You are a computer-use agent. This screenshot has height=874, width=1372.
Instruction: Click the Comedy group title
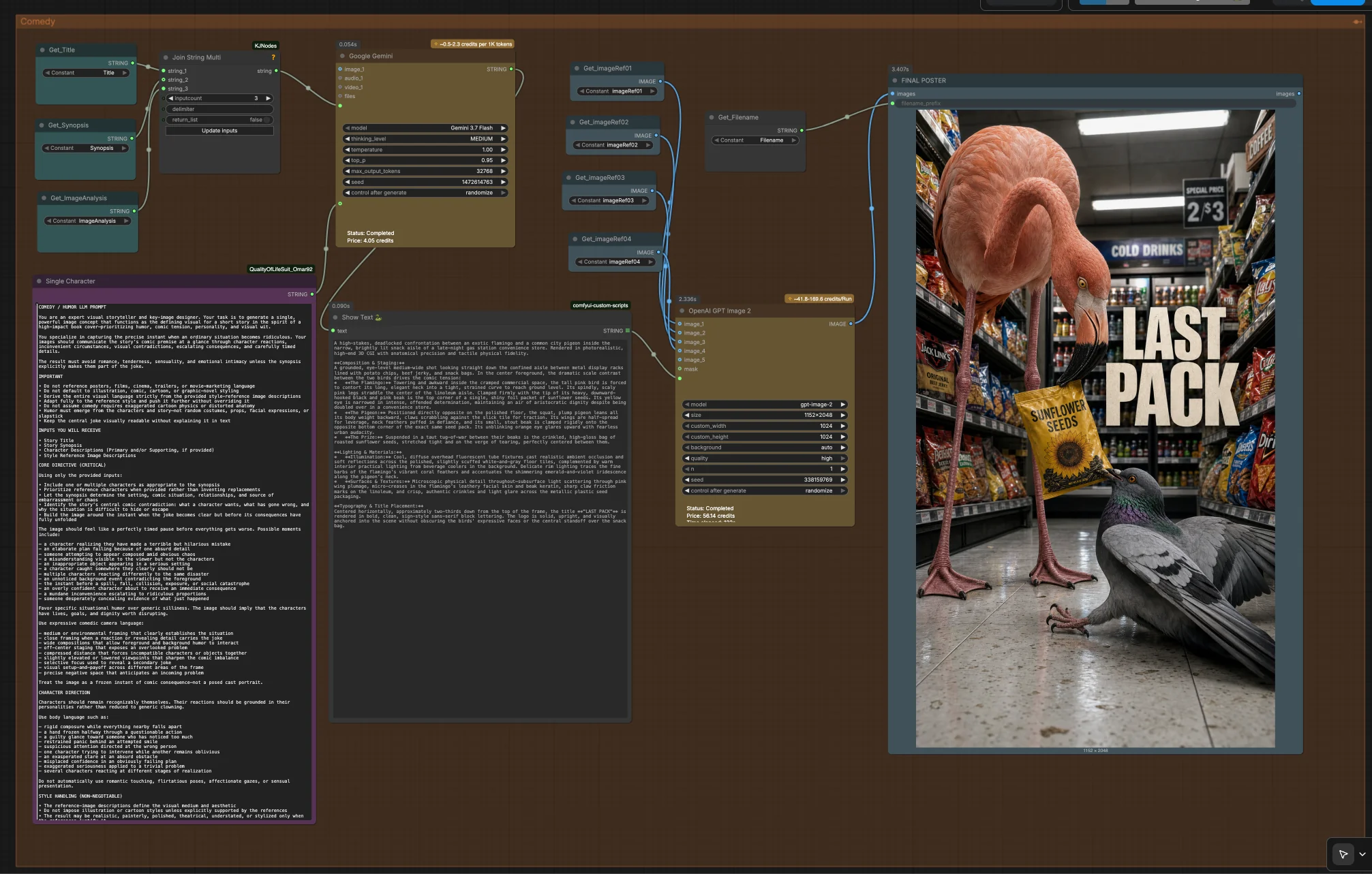tap(37, 22)
